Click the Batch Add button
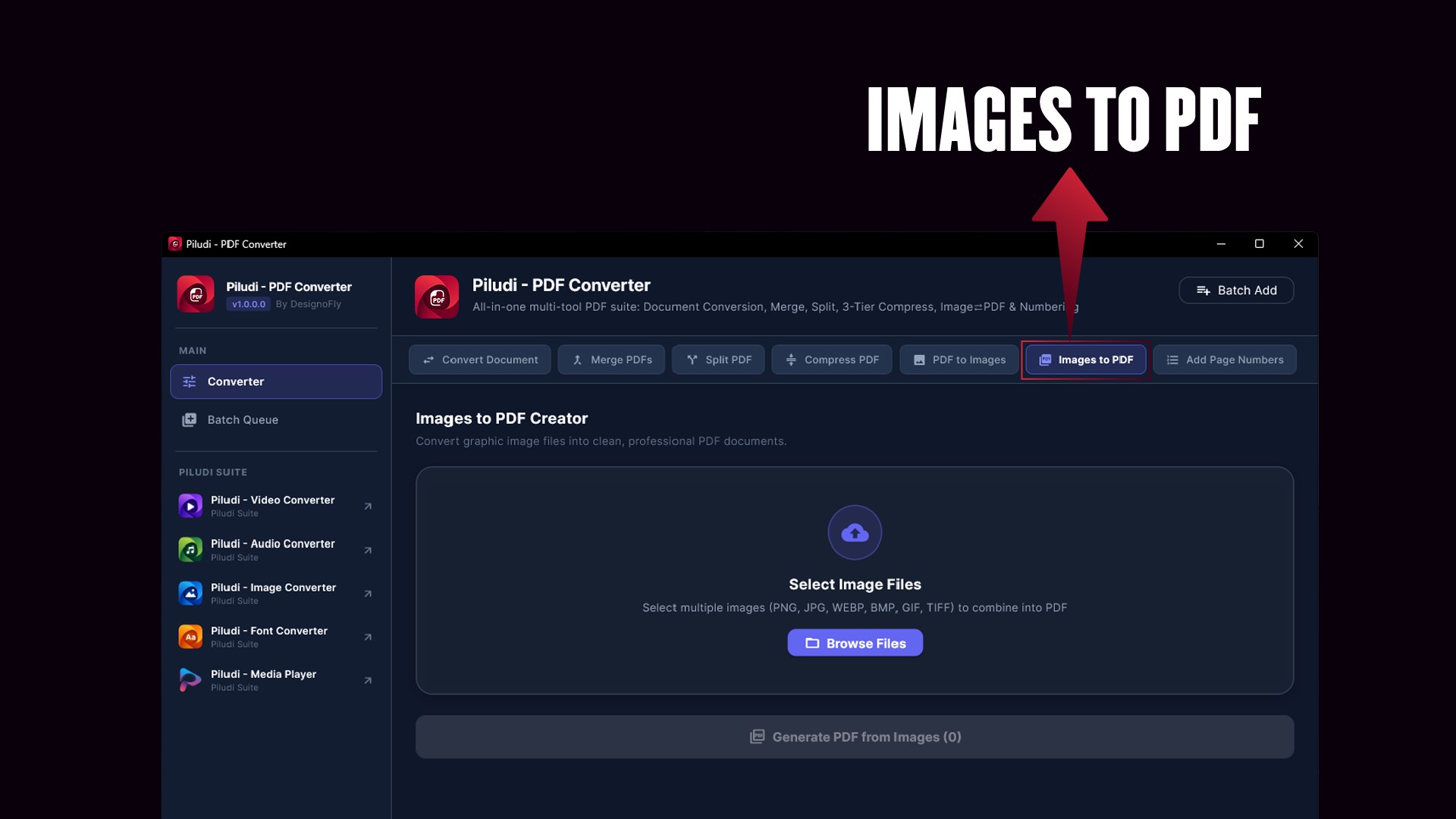The width and height of the screenshot is (1456, 819). pos(1236,290)
